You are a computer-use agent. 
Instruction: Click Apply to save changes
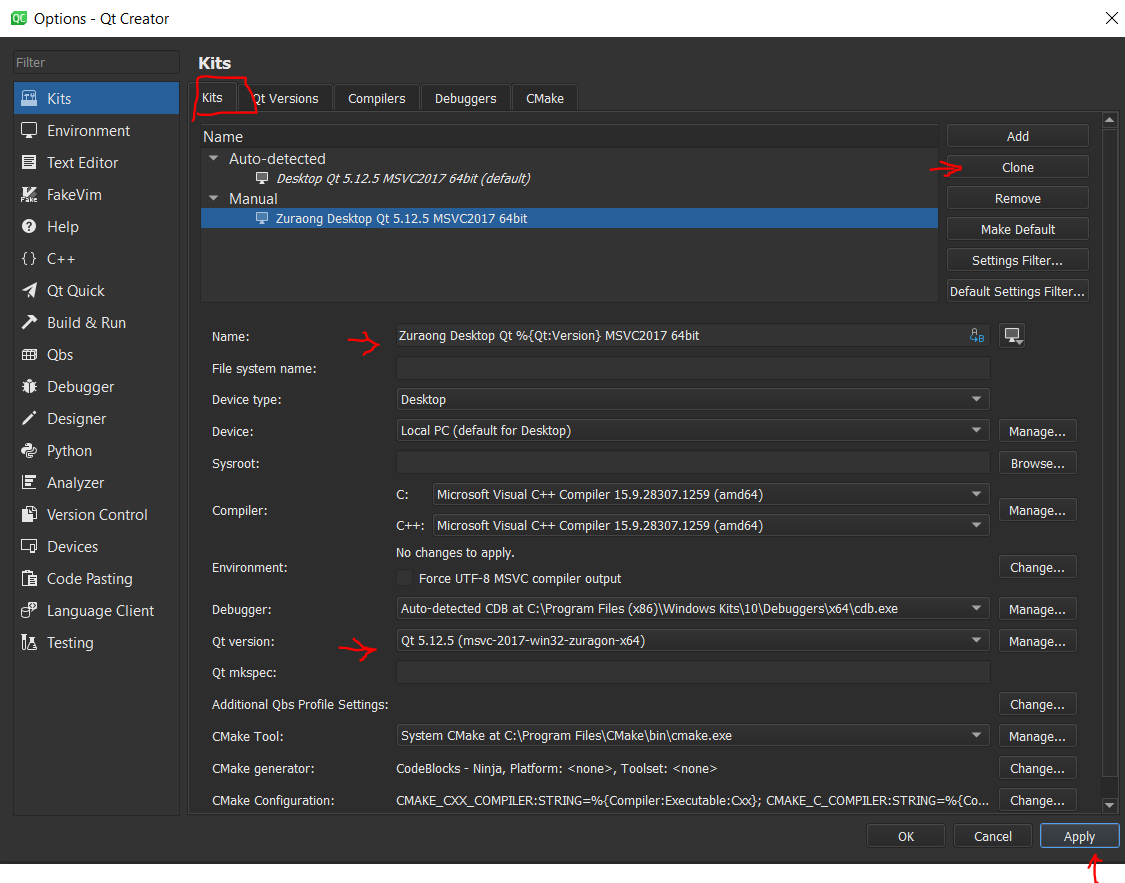[x=1079, y=836]
